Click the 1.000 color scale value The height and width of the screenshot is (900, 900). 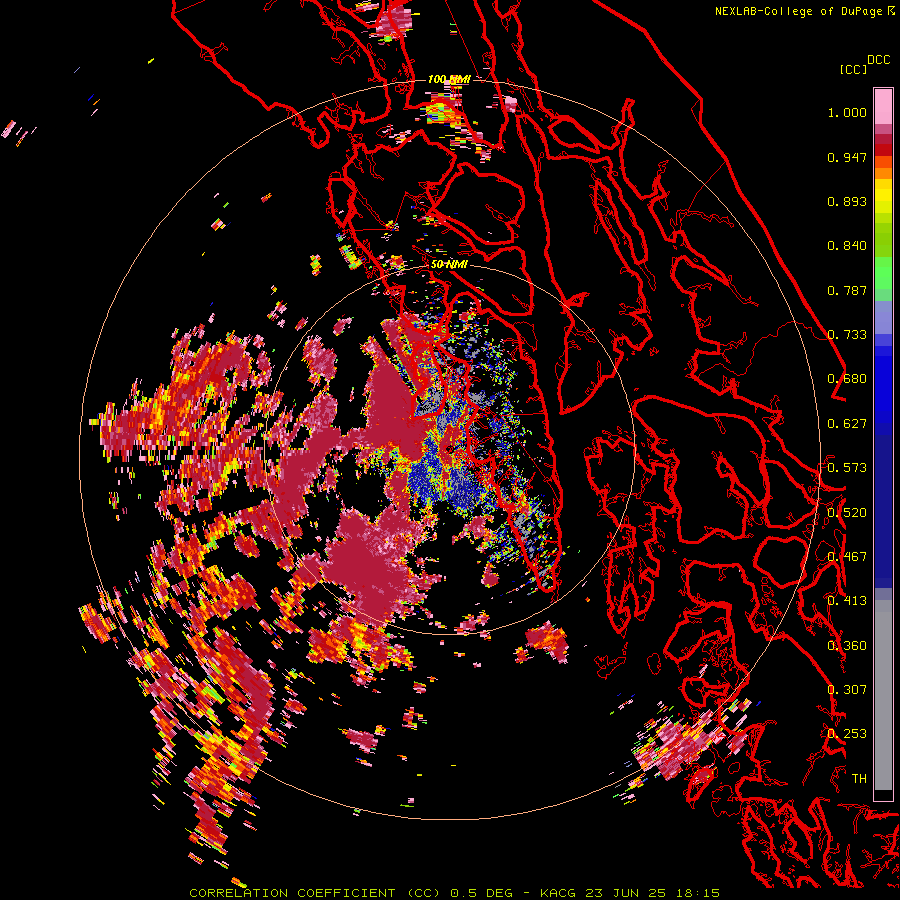tap(847, 112)
